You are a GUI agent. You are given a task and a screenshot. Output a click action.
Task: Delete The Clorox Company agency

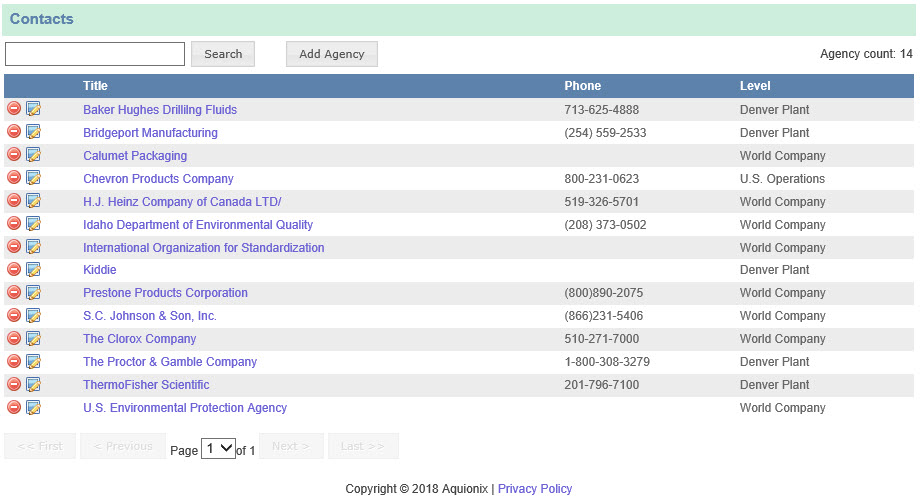[14, 338]
